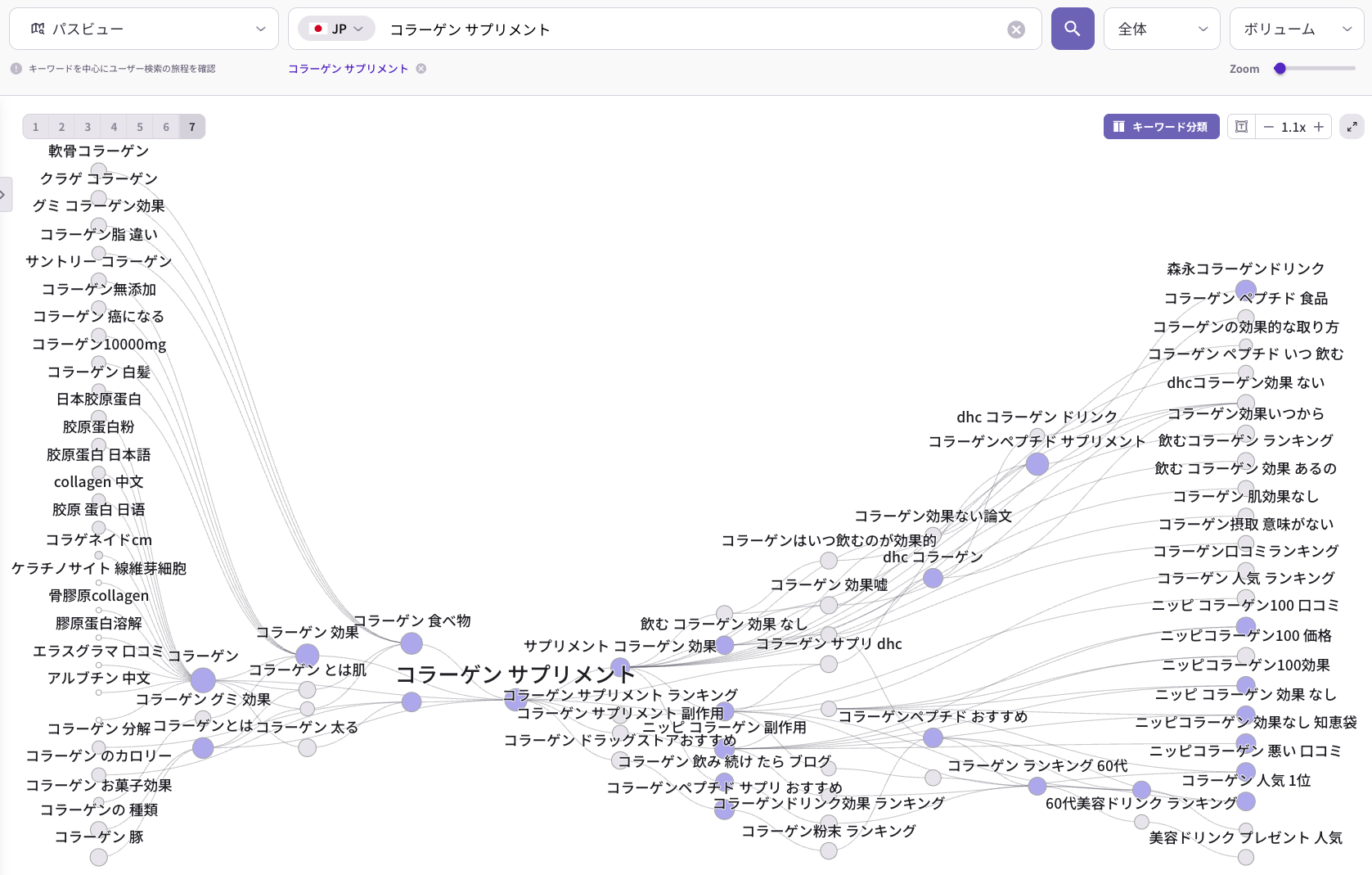
Task: Click the コラーゲン ランキング 60代 label
Action: [x=1037, y=765]
